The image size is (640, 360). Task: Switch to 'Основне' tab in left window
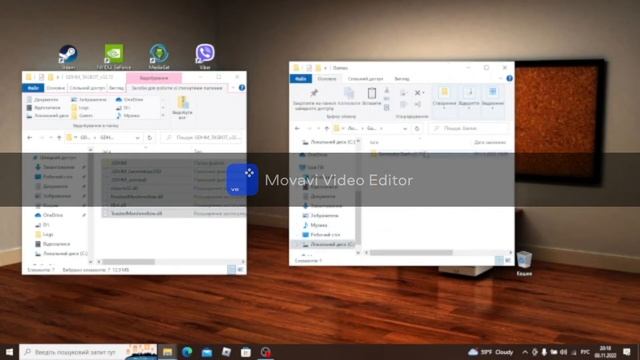tap(56, 88)
